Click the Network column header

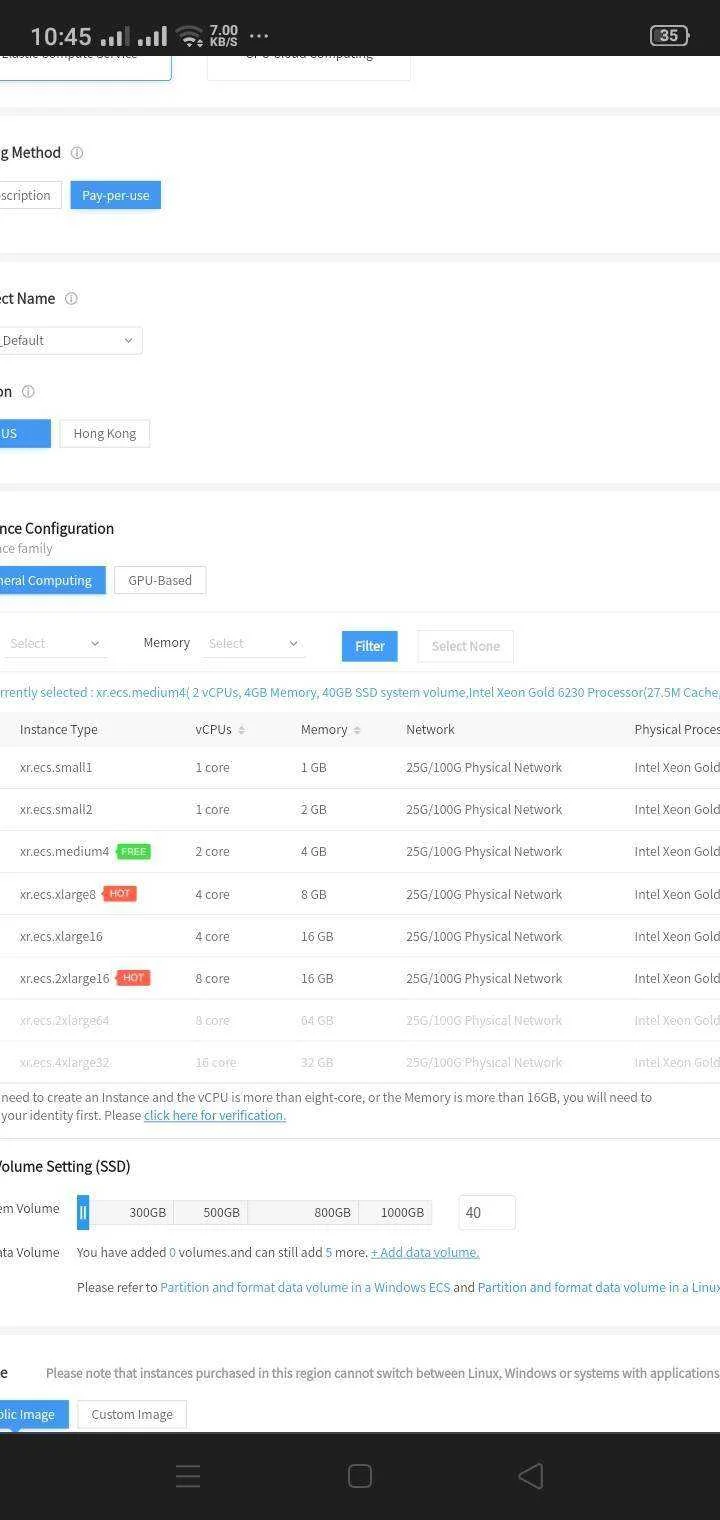(x=430, y=729)
